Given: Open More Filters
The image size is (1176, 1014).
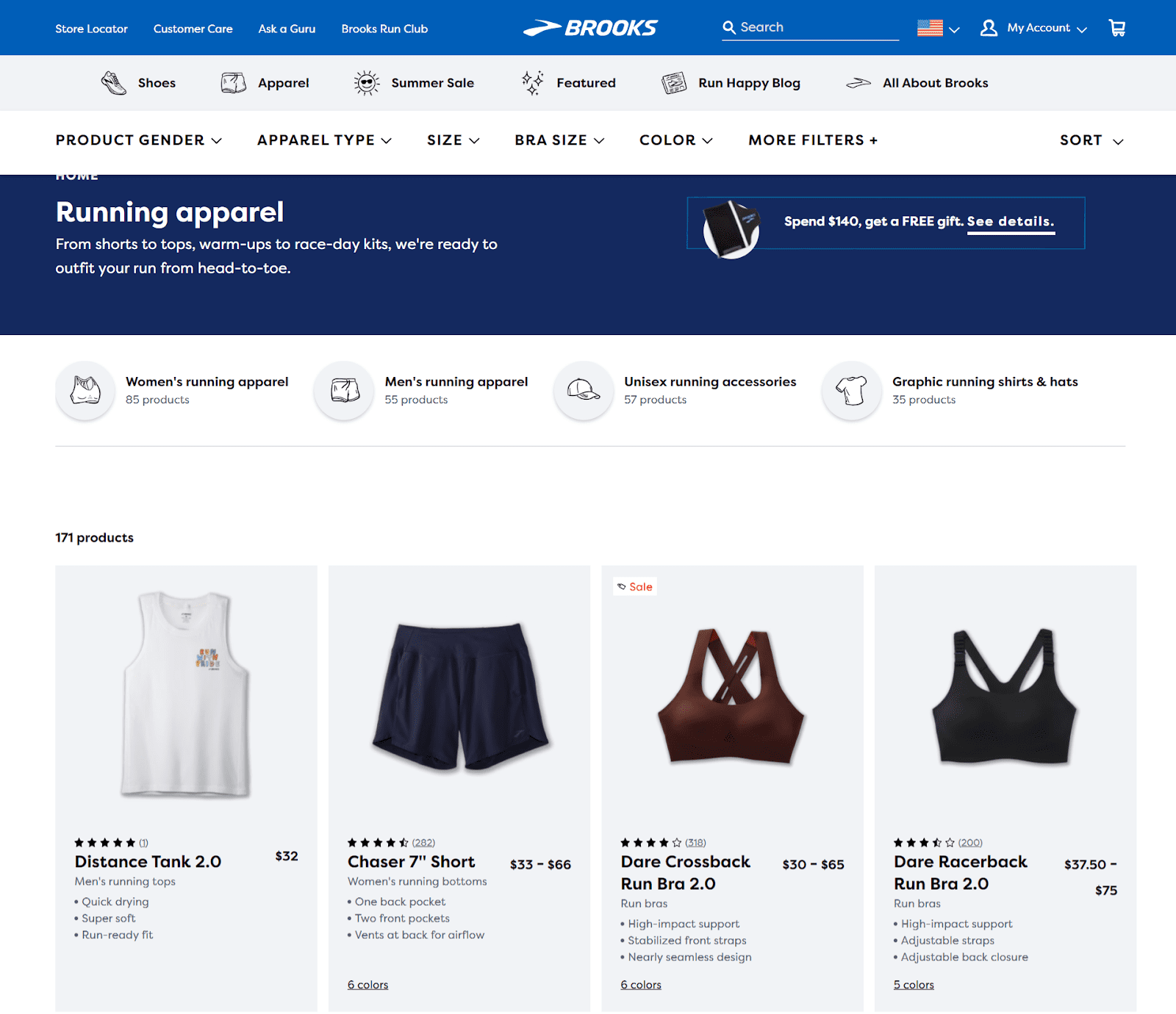Looking at the screenshot, I should coord(811,140).
